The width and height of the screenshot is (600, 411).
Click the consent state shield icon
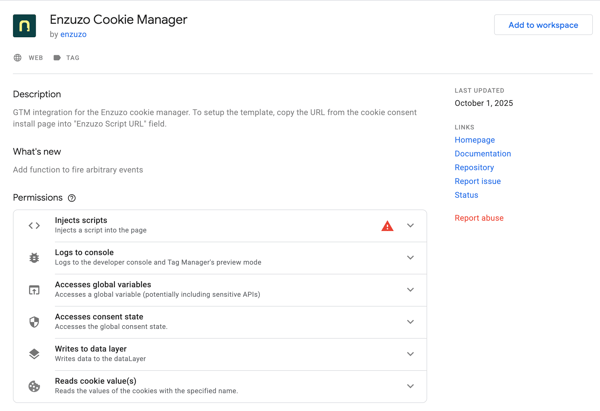tap(34, 322)
